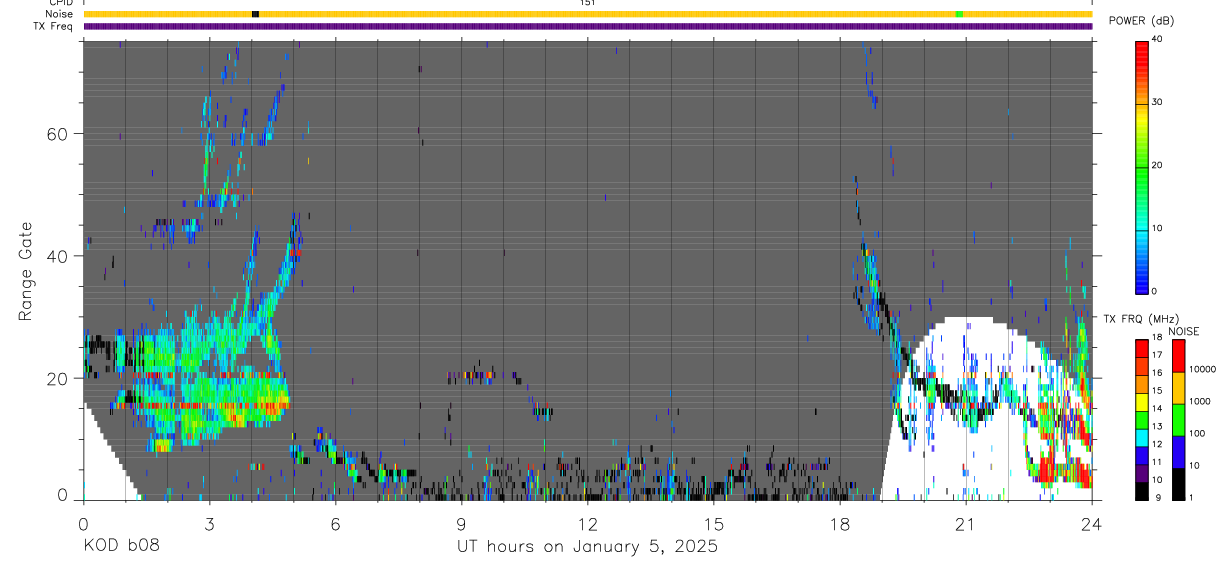The image size is (1228, 567).
Task: Click the red 17–18 MHz TX frequency swatch
Action: coord(1141,348)
